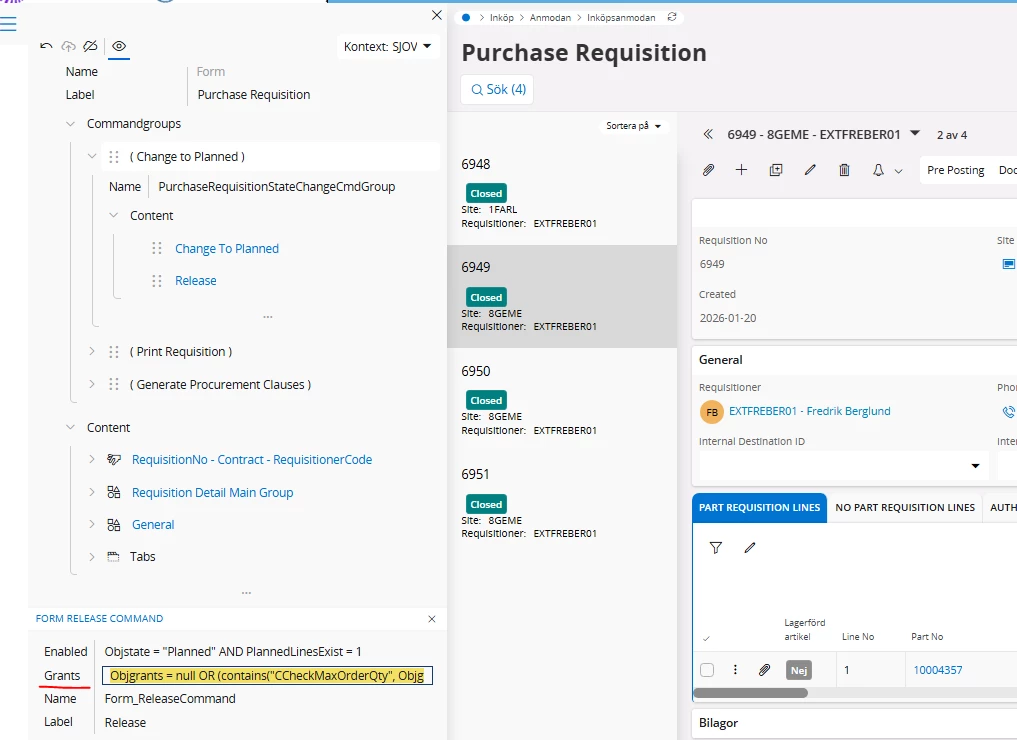This screenshot has height=740, width=1017.
Task: Open the filter funnel for requisition lines
Action: (716, 548)
